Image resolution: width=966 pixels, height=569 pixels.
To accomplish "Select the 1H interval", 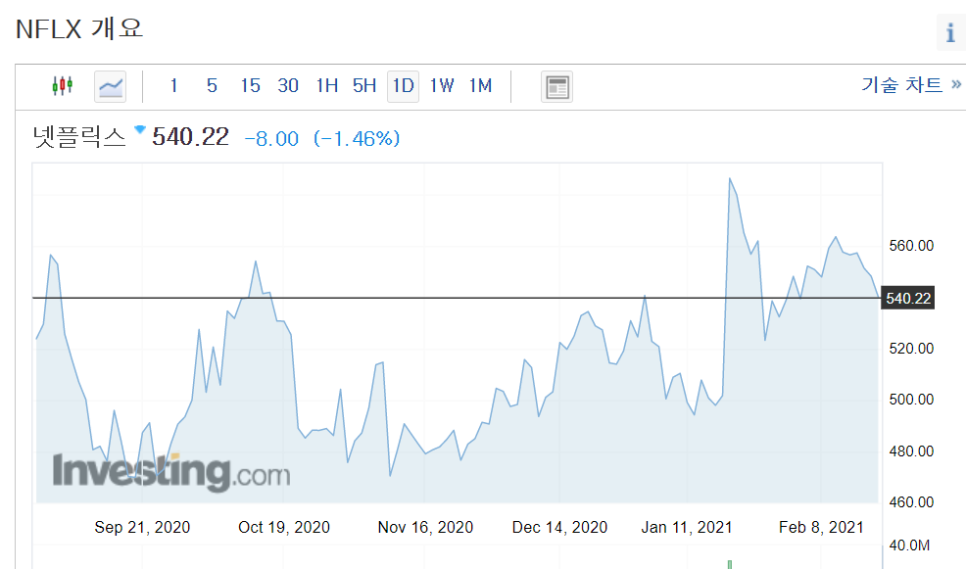I will tap(327, 86).
